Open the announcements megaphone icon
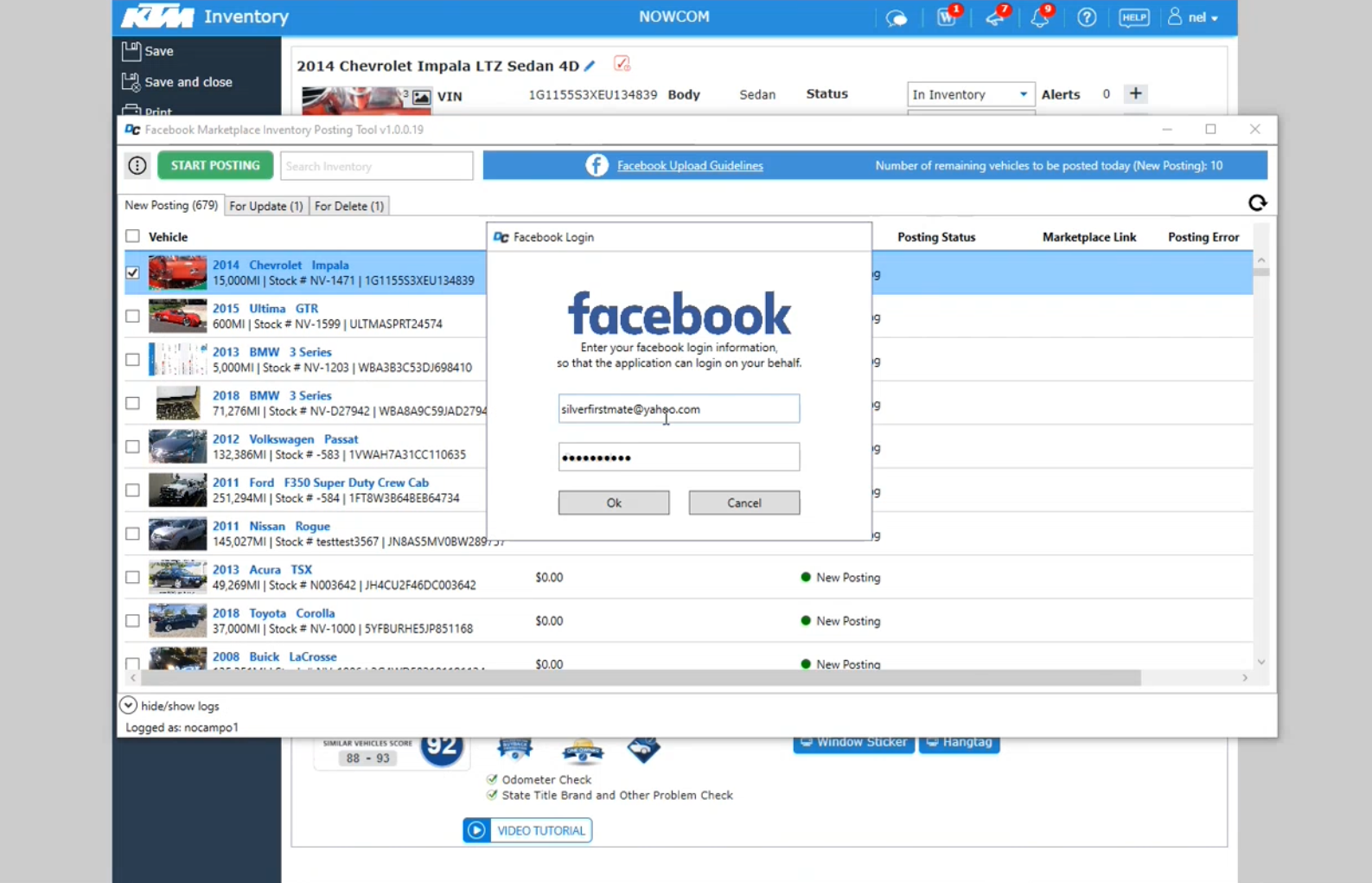 click(996, 16)
